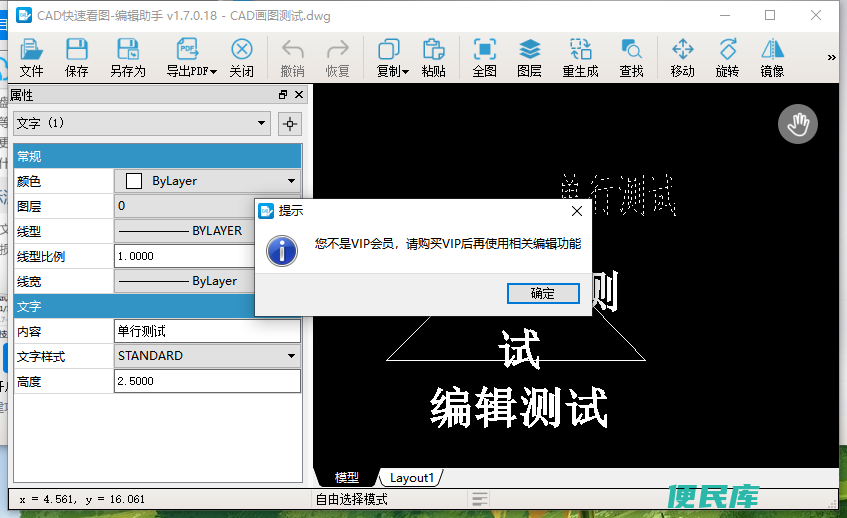Click the 另存为 (Save As) icon
Viewport: 847px width, 518px height.
[x=128, y=58]
